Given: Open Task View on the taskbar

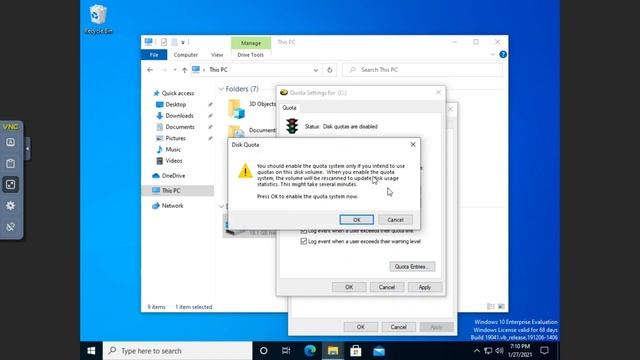Looking at the screenshot, I should pyautogui.click(x=286, y=351).
